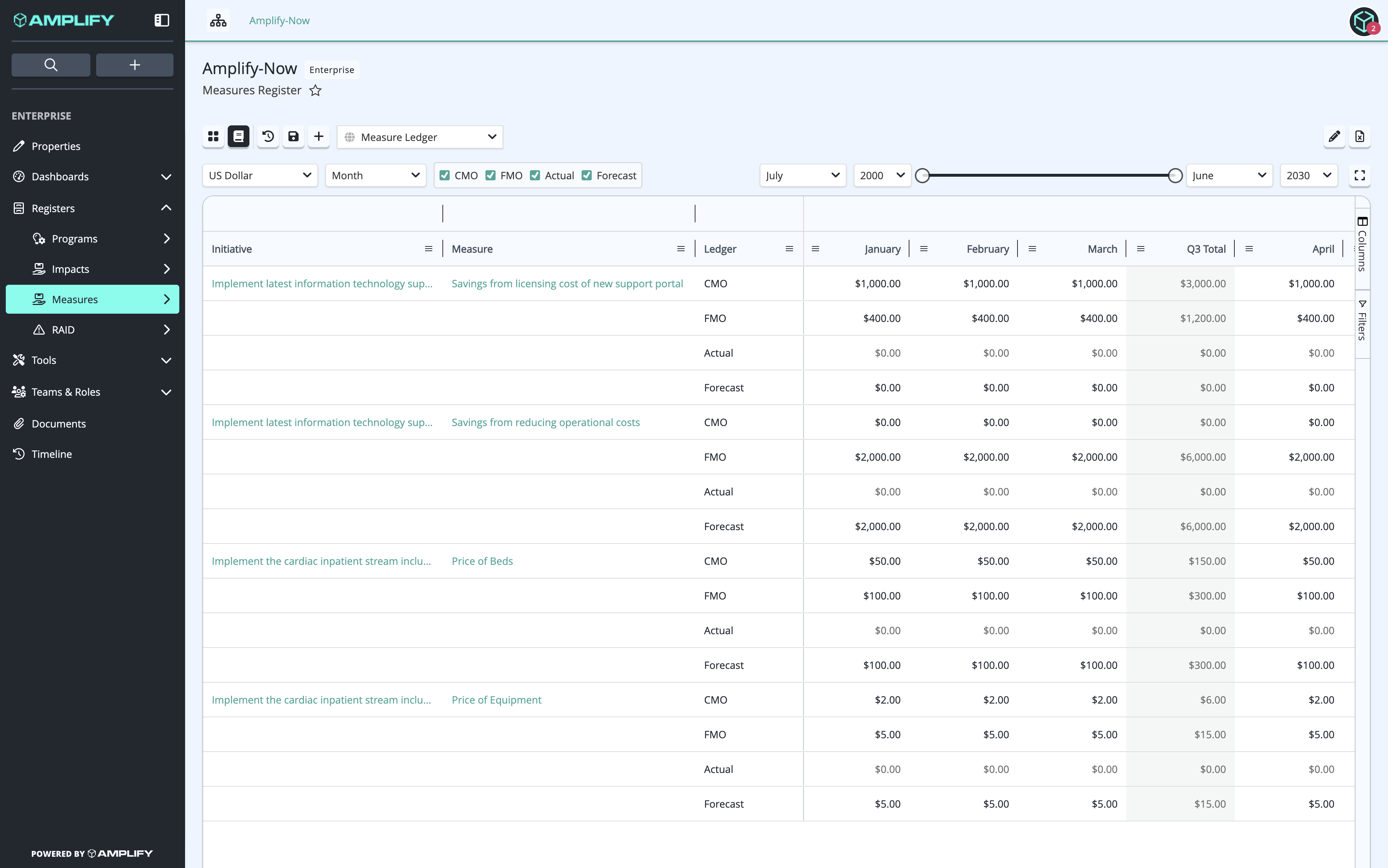Click the Amplify-Now breadcrumb link
The height and width of the screenshot is (868, 1388).
tap(279, 21)
